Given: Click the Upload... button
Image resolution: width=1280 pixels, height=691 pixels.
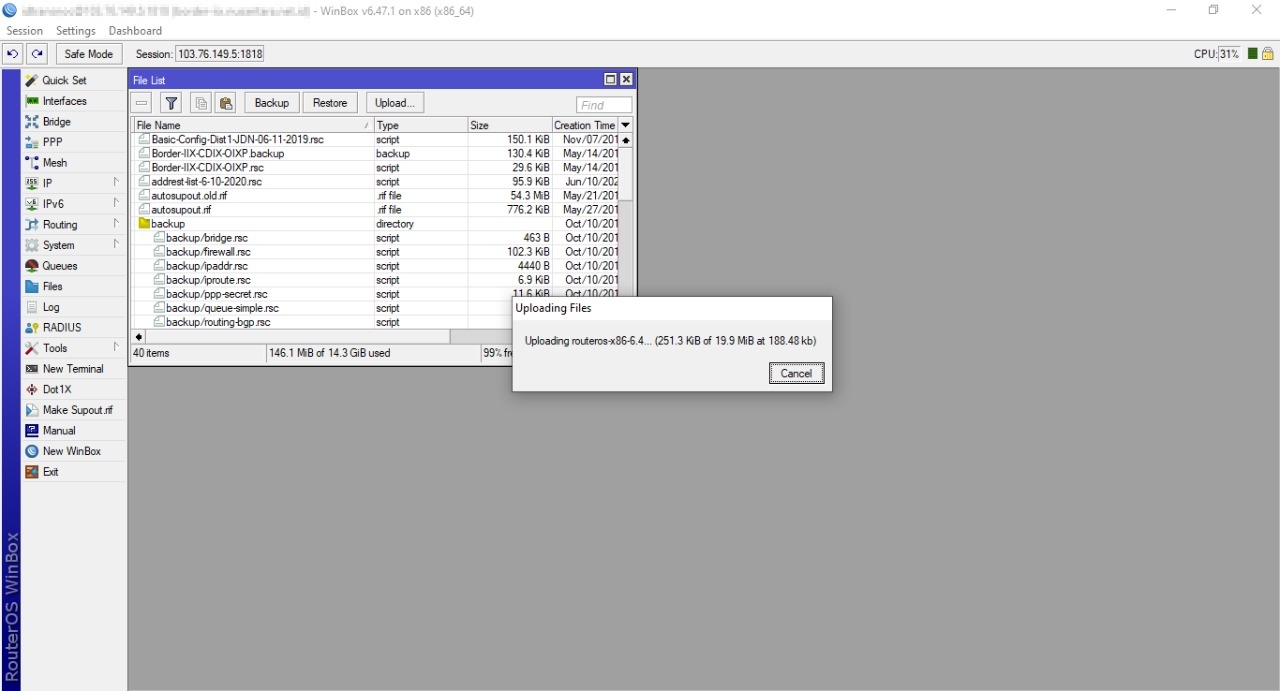Looking at the screenshot, I should tap(395, 103).
